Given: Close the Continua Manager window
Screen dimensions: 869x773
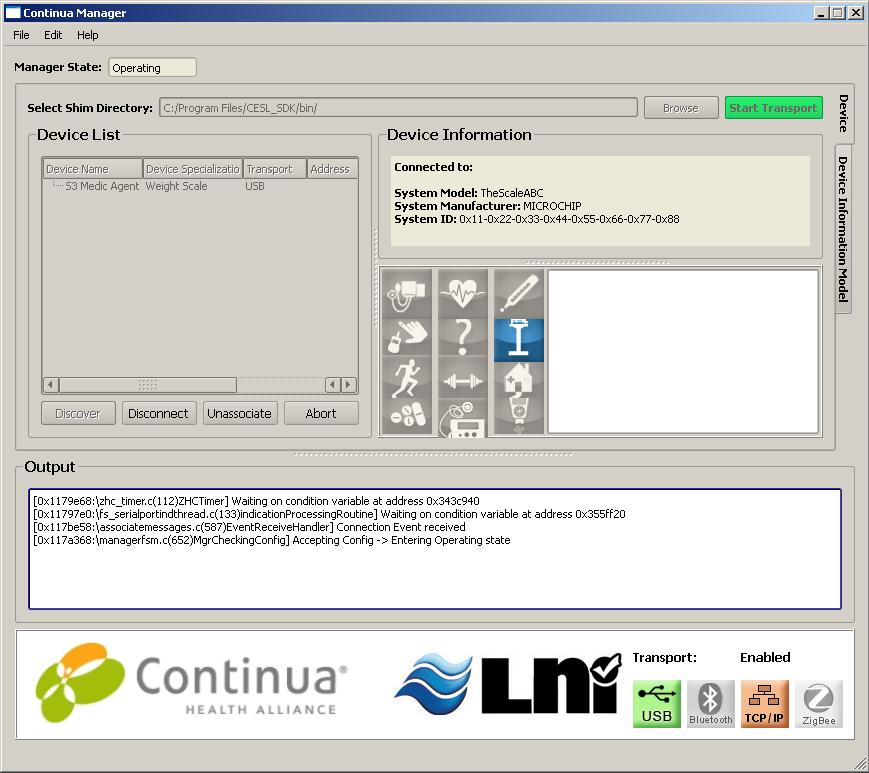Looking at the screenshot, I should [x=856, y=13].
